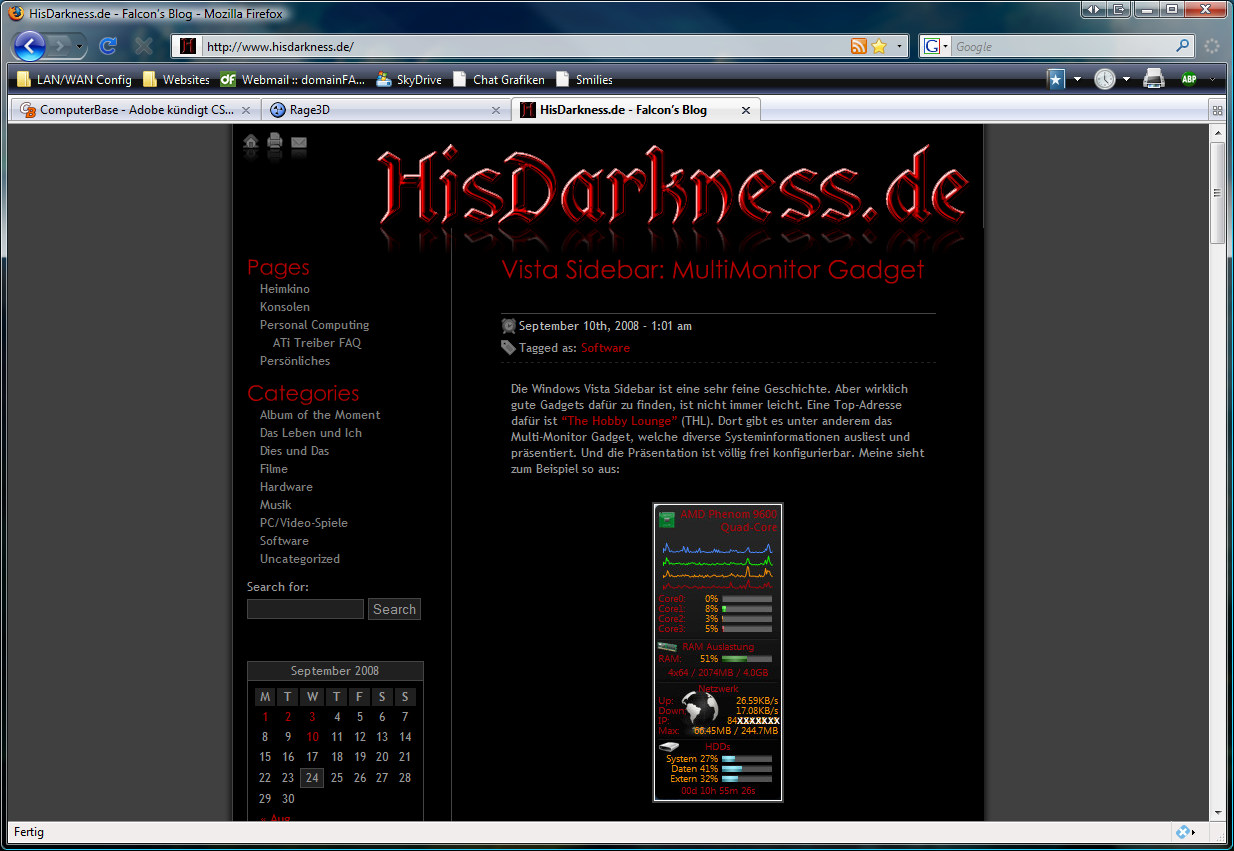This screenshot has width=1234, height=851.
Task: Open the Filme category
Action: coord(274,469)
